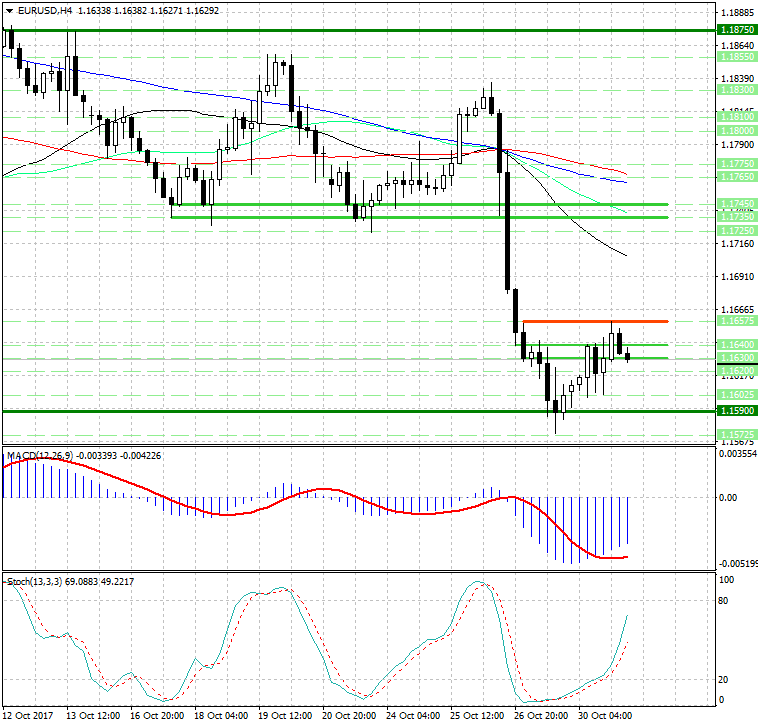
Task: Click the 1.17450 price label on axis
Action: tap(736, 204)
